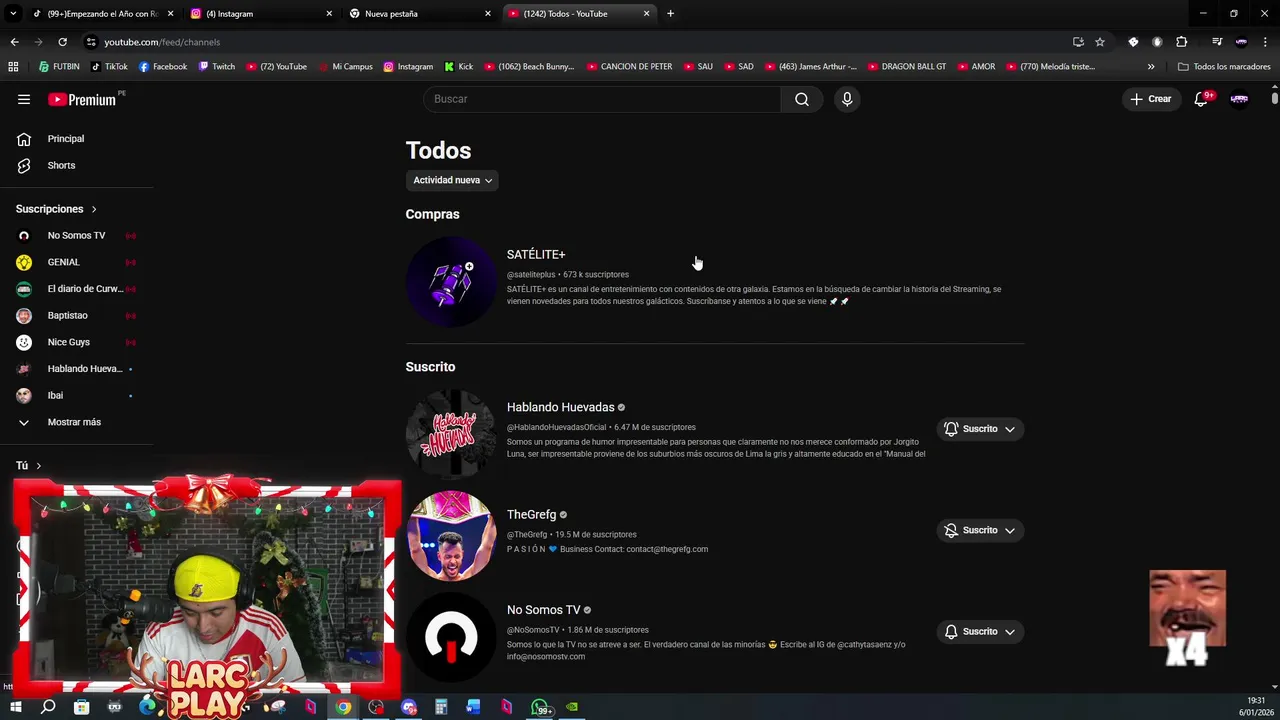This screenshot has width=1280, height=720.
Task: Start voice search with the microphone icon
Action: [847, 99]
